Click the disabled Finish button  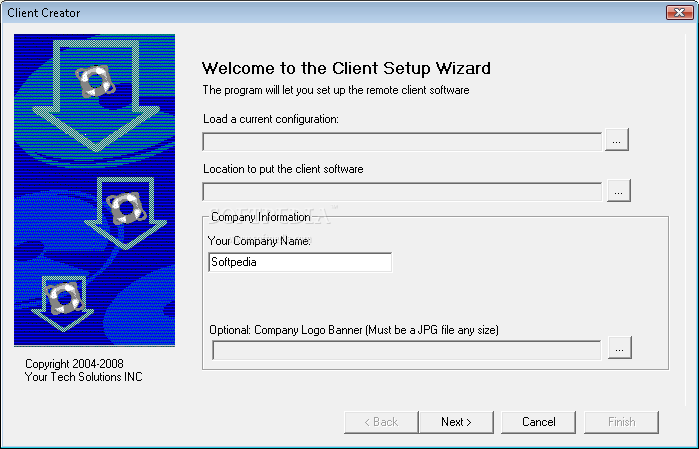(621, 422)
